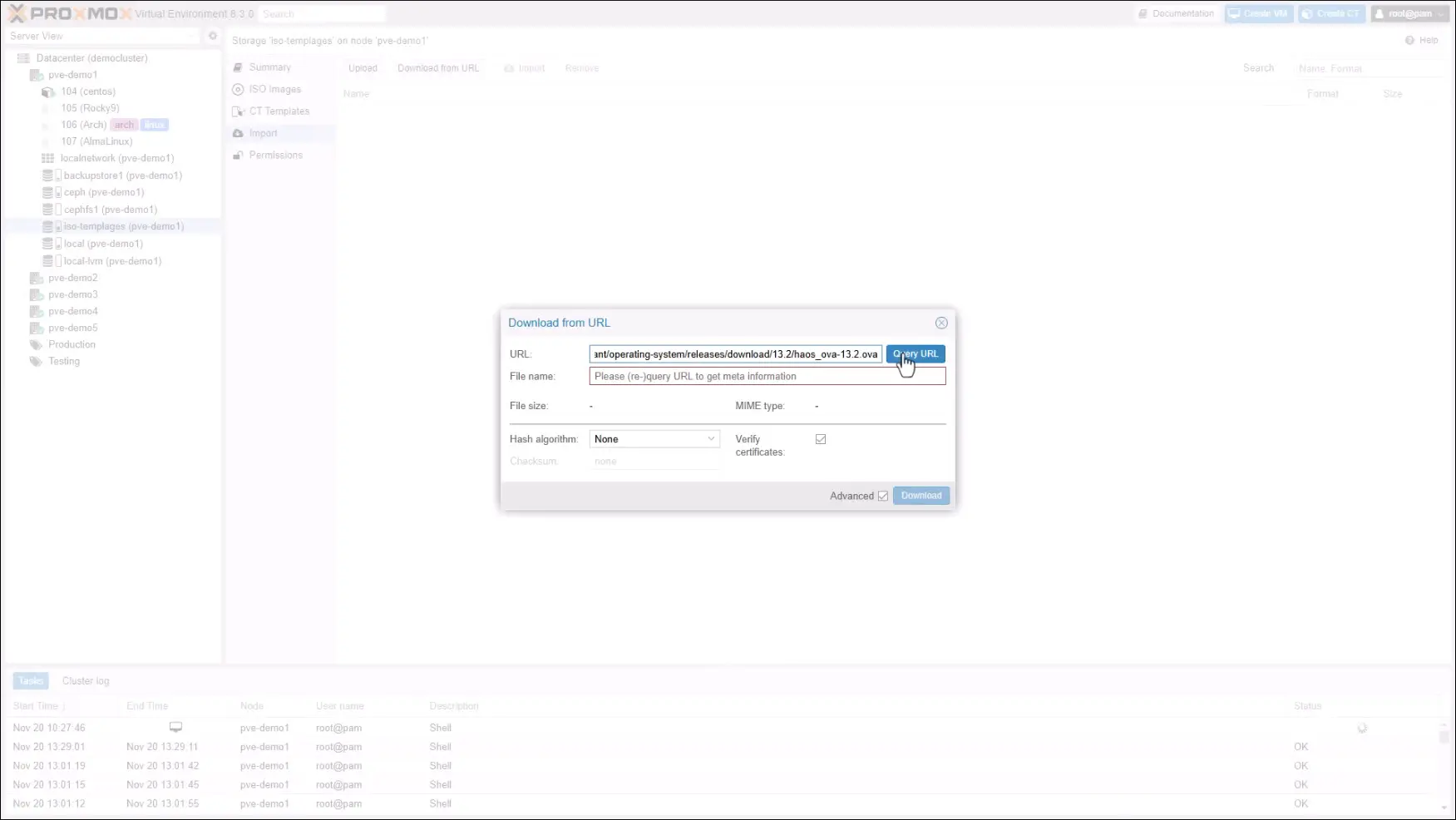Open the root@pam user menu

(1409, 13)
